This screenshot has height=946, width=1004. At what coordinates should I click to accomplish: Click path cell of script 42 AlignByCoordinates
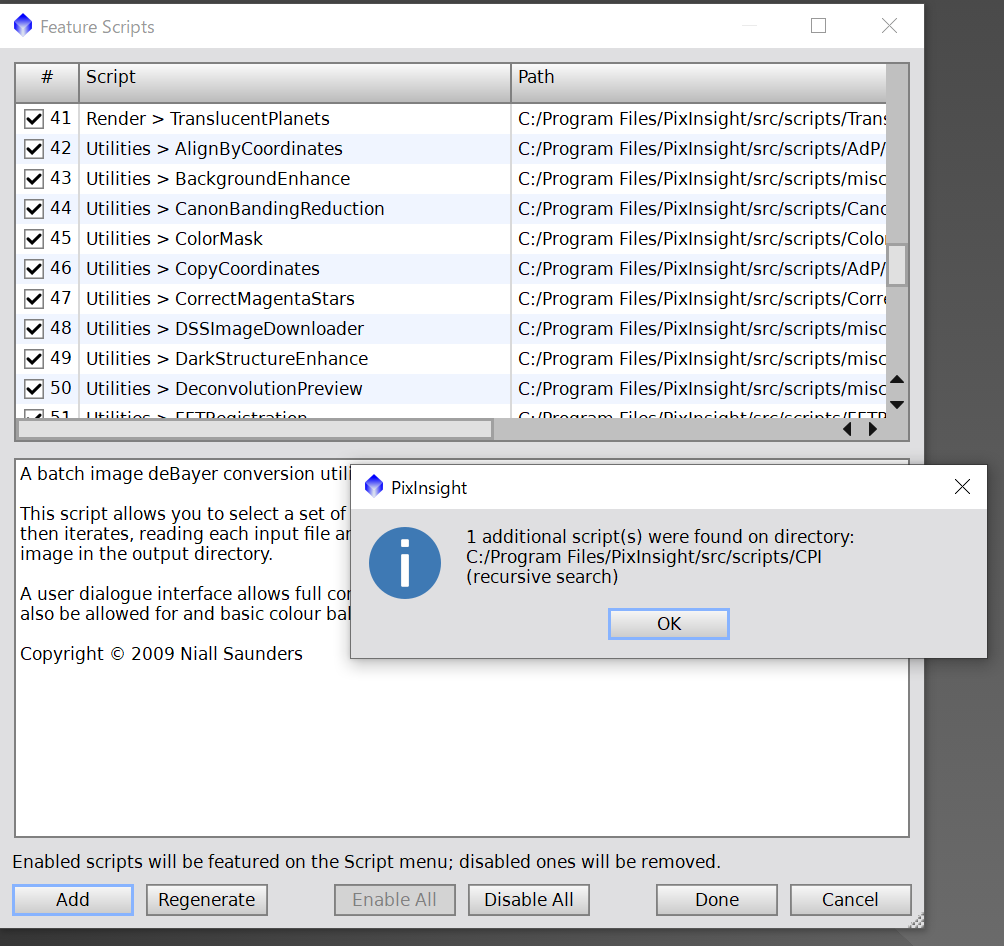[x=699, y=149]
